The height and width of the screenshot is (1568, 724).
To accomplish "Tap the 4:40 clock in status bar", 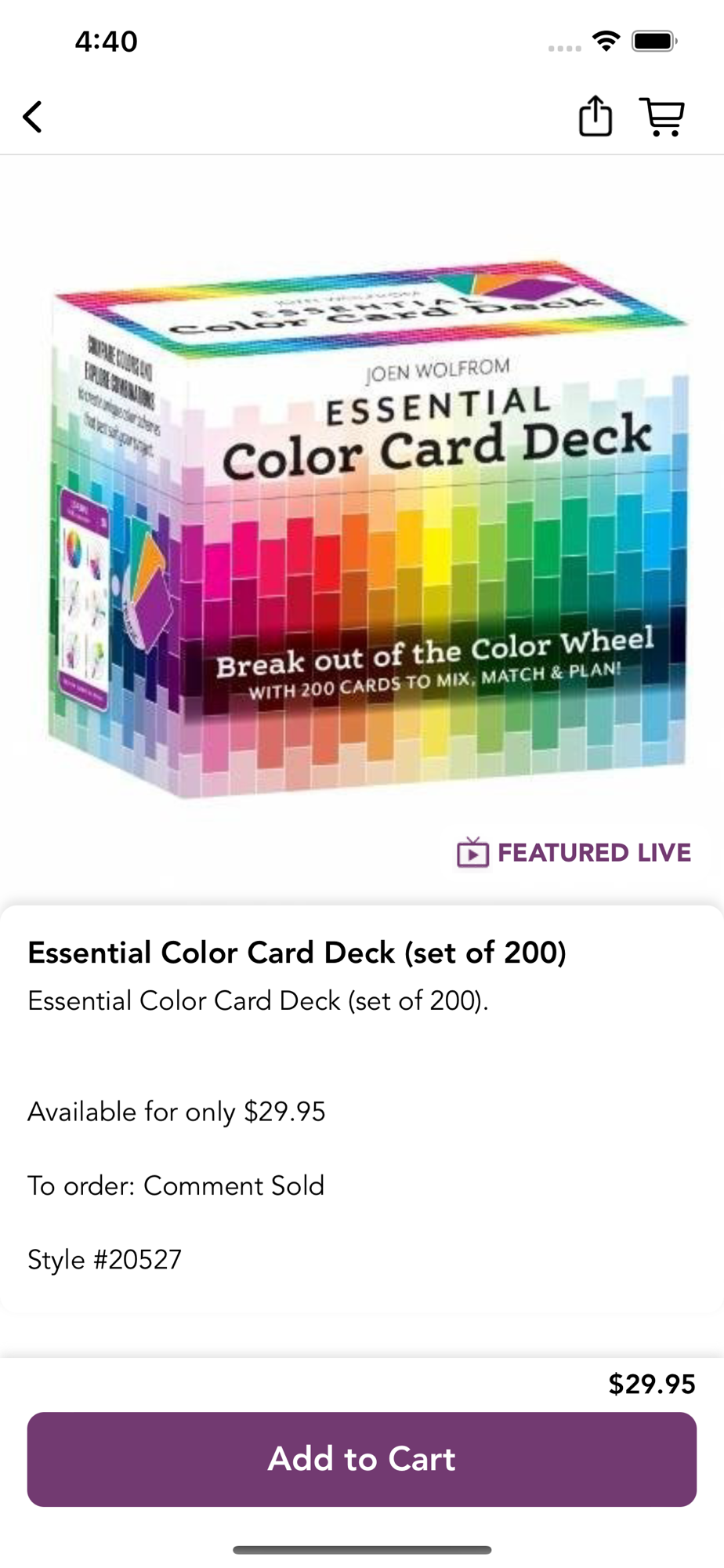I will (107, 41).
